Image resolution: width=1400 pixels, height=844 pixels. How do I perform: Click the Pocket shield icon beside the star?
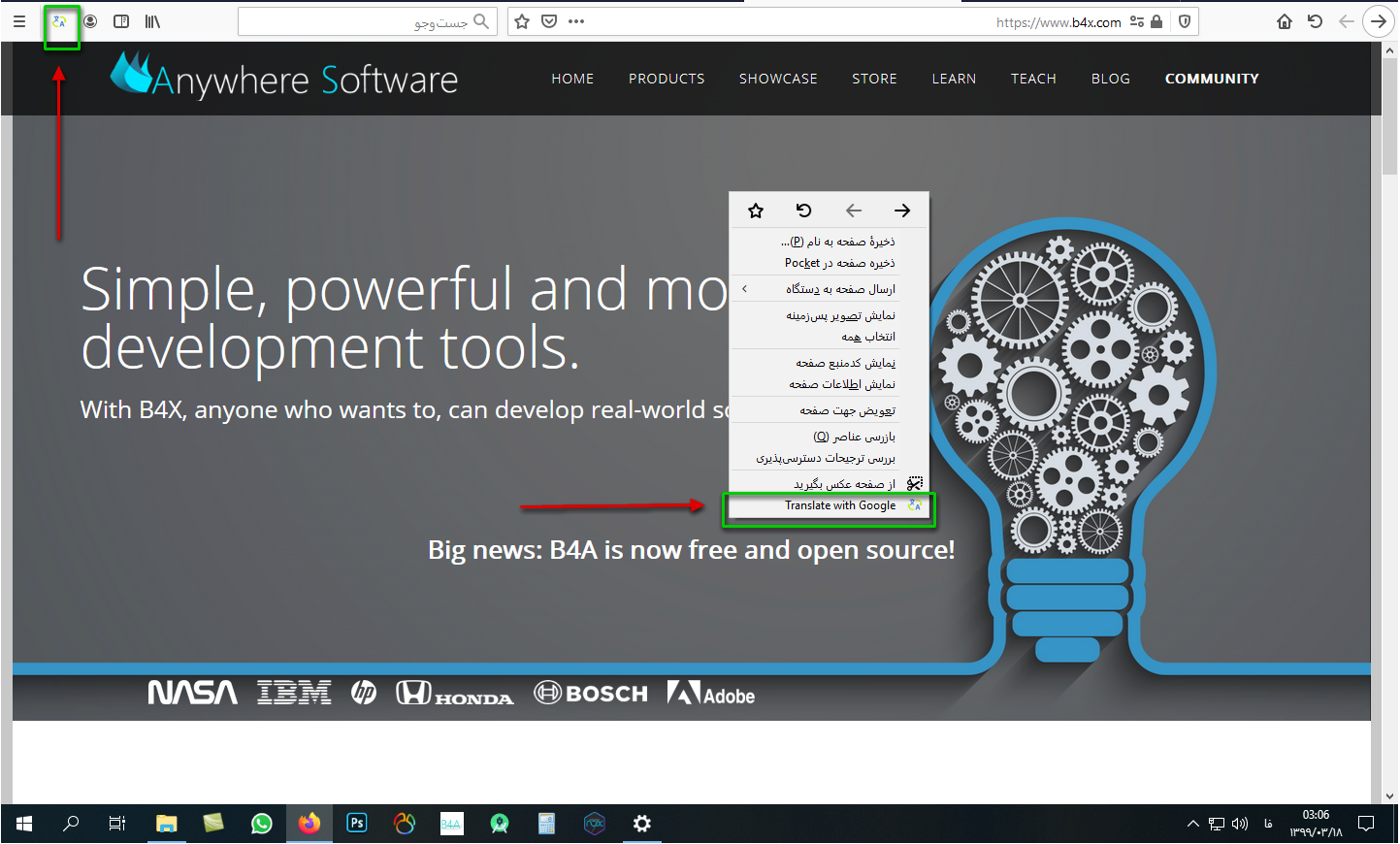[549, 20]
